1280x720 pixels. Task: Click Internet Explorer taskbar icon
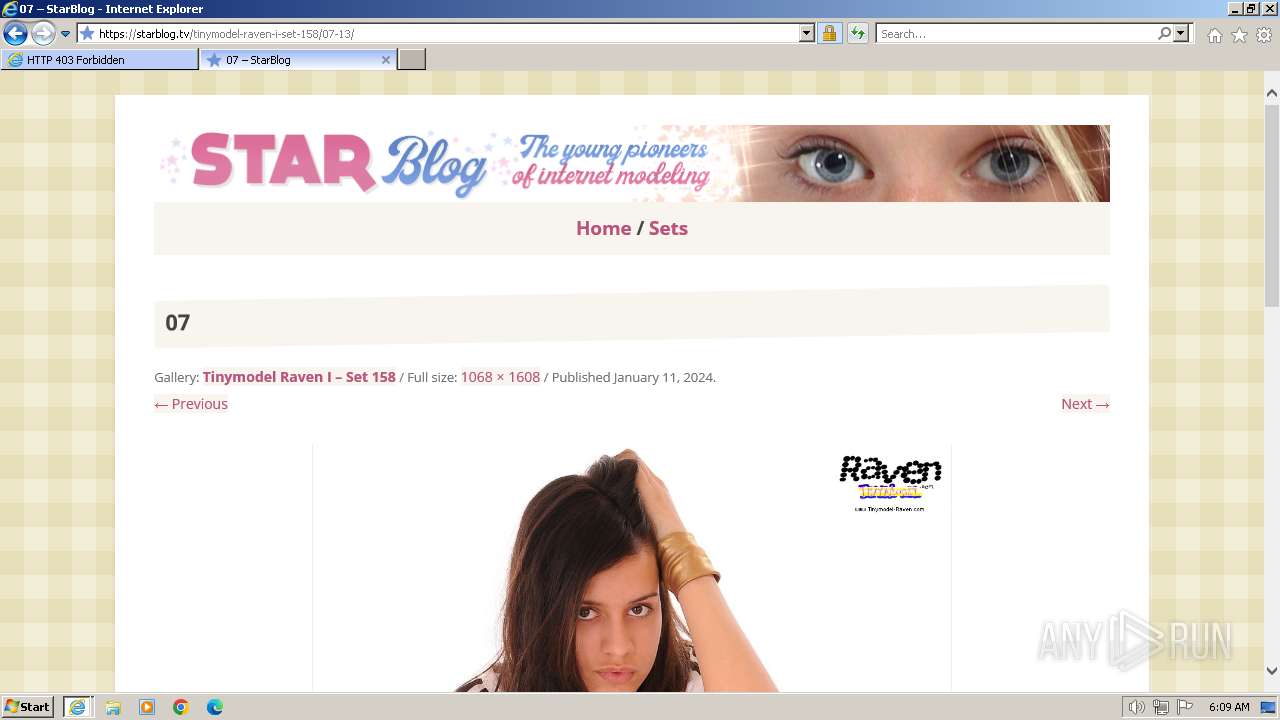[x=77, y=707]
